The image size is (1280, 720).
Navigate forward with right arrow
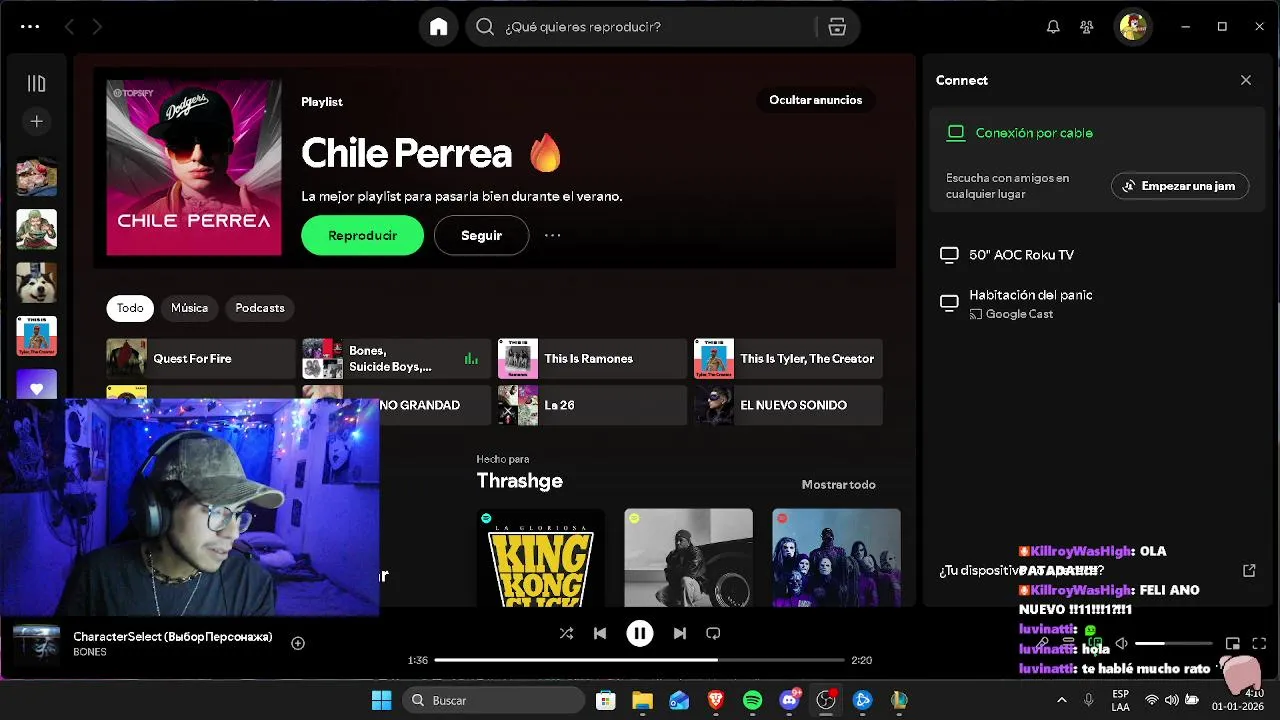click(97, 27)
